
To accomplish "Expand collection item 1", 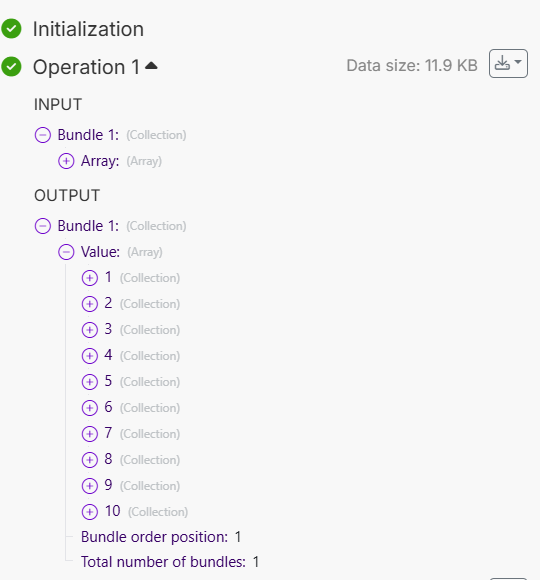I will click(90, 278).
